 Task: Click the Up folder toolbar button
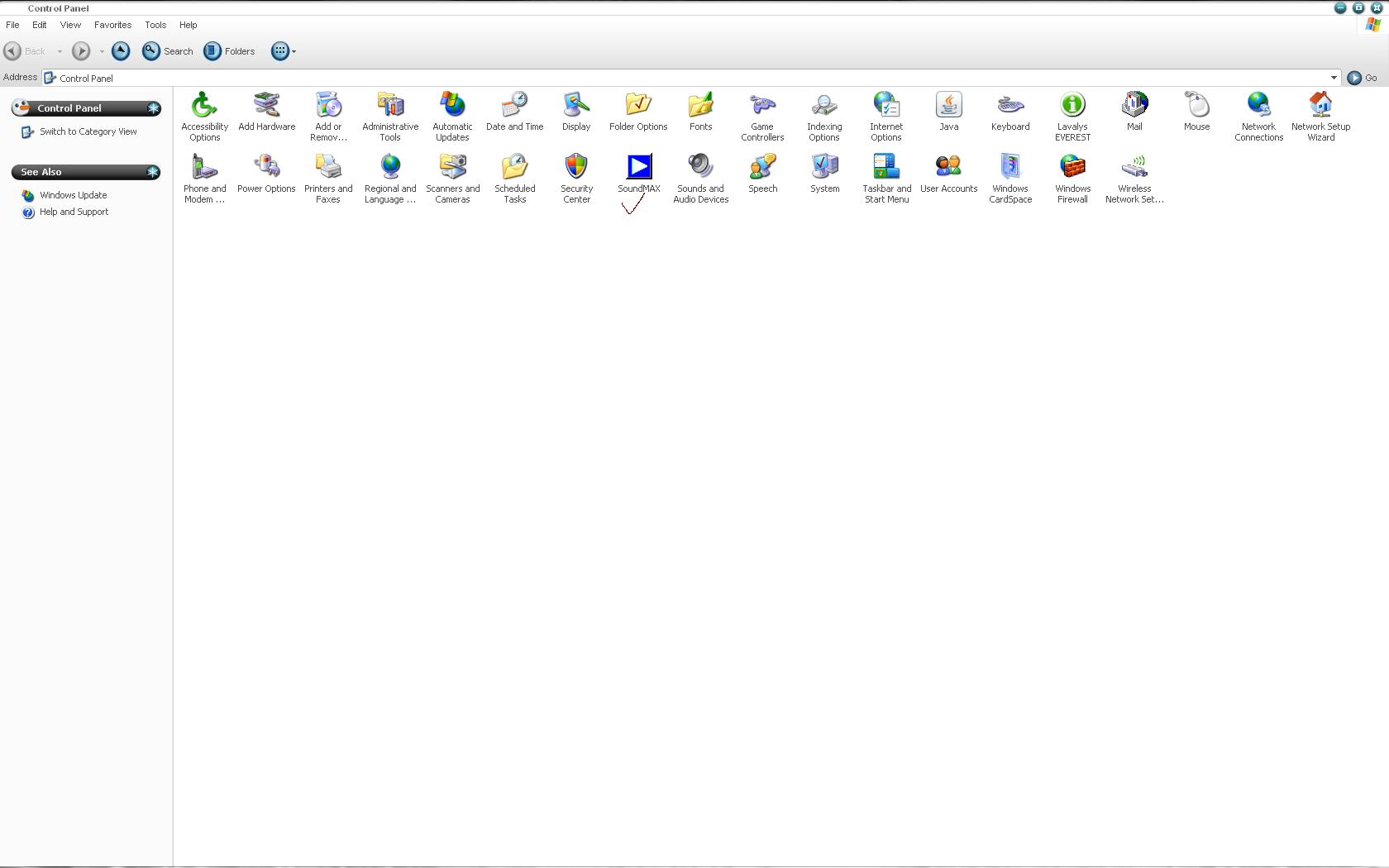coord(121,51)
